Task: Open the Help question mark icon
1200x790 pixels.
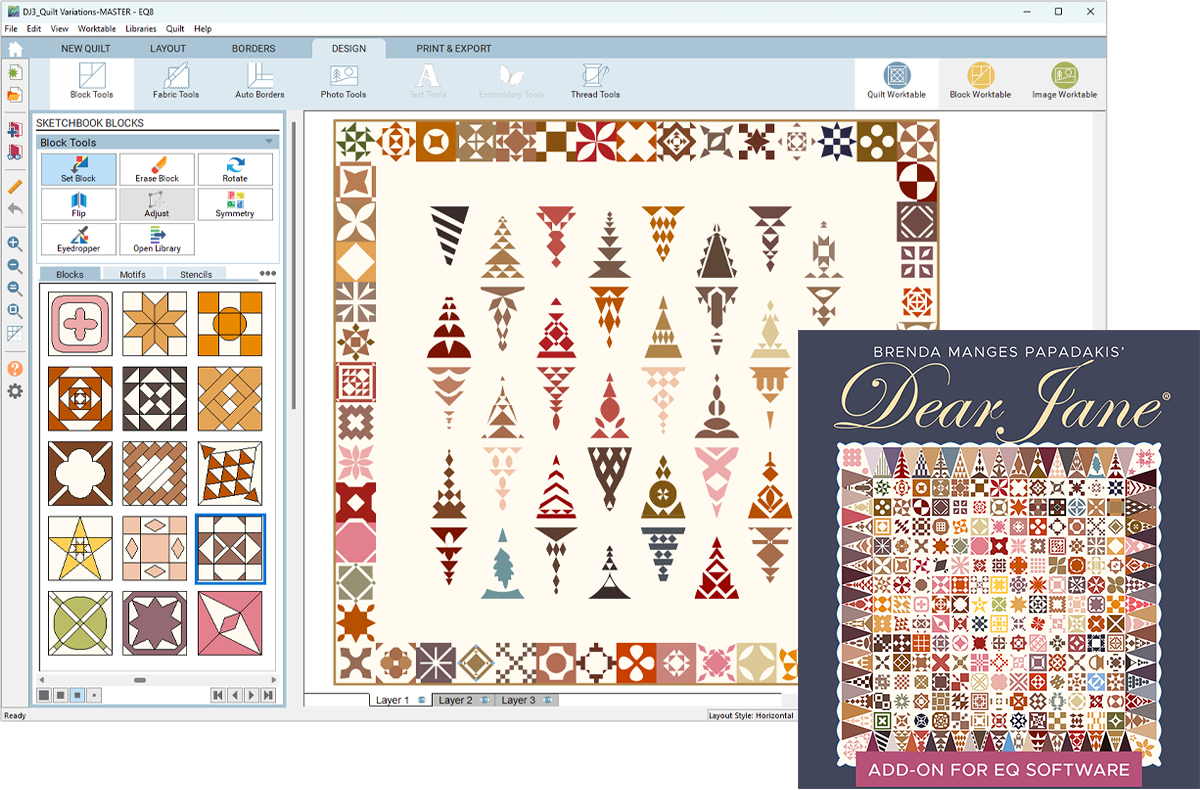Action: click(15, 369)
